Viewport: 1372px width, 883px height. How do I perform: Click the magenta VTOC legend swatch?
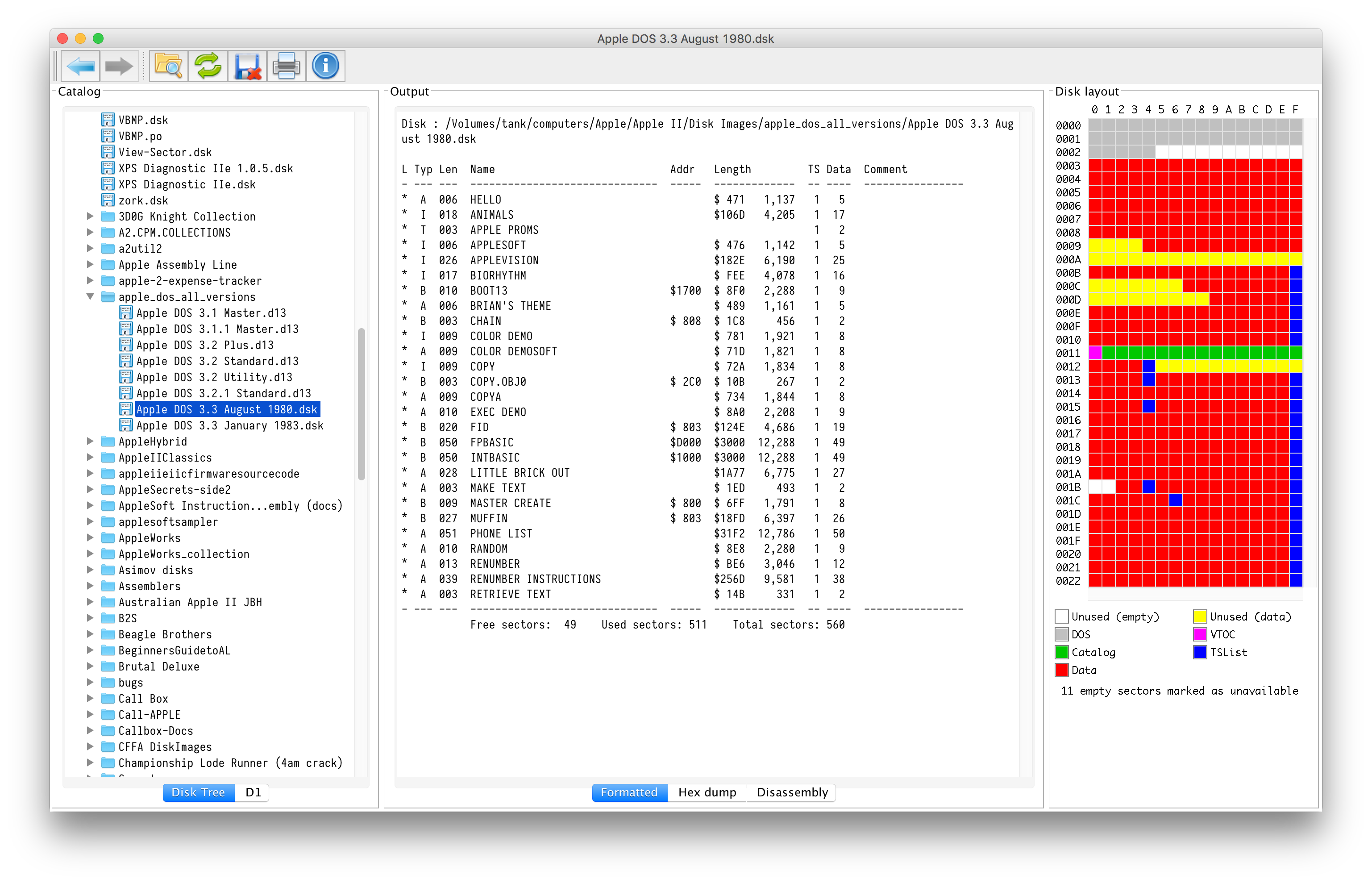1200,635
